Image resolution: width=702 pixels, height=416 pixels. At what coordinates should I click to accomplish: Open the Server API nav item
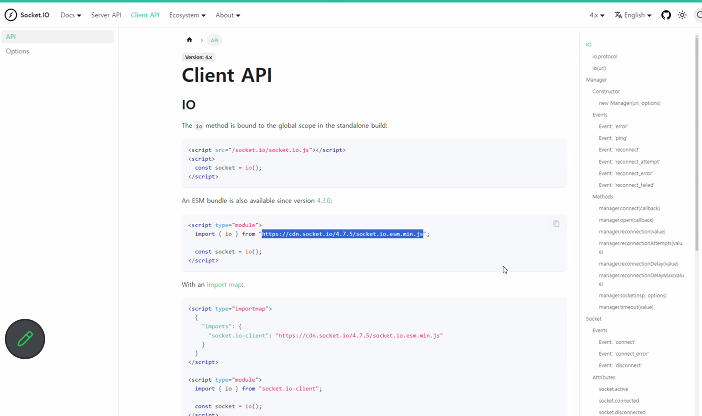[106, 15]
